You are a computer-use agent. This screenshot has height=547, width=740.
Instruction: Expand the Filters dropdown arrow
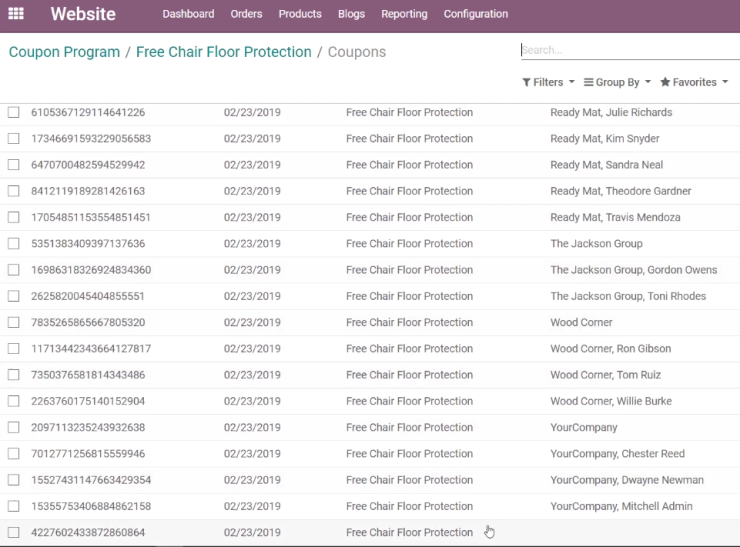(x=572, y=82)
